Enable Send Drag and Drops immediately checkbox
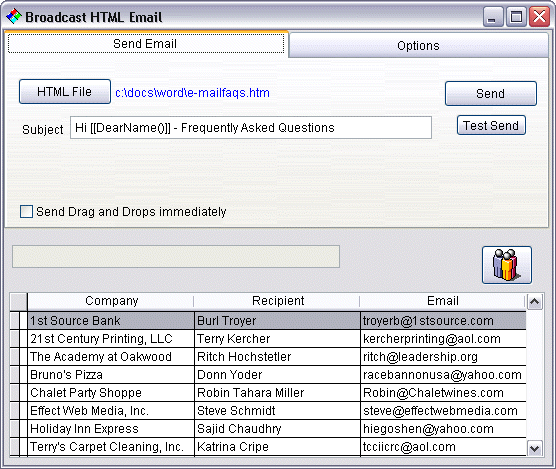Screen dimensions: 556x469 [x=27, y=212]
